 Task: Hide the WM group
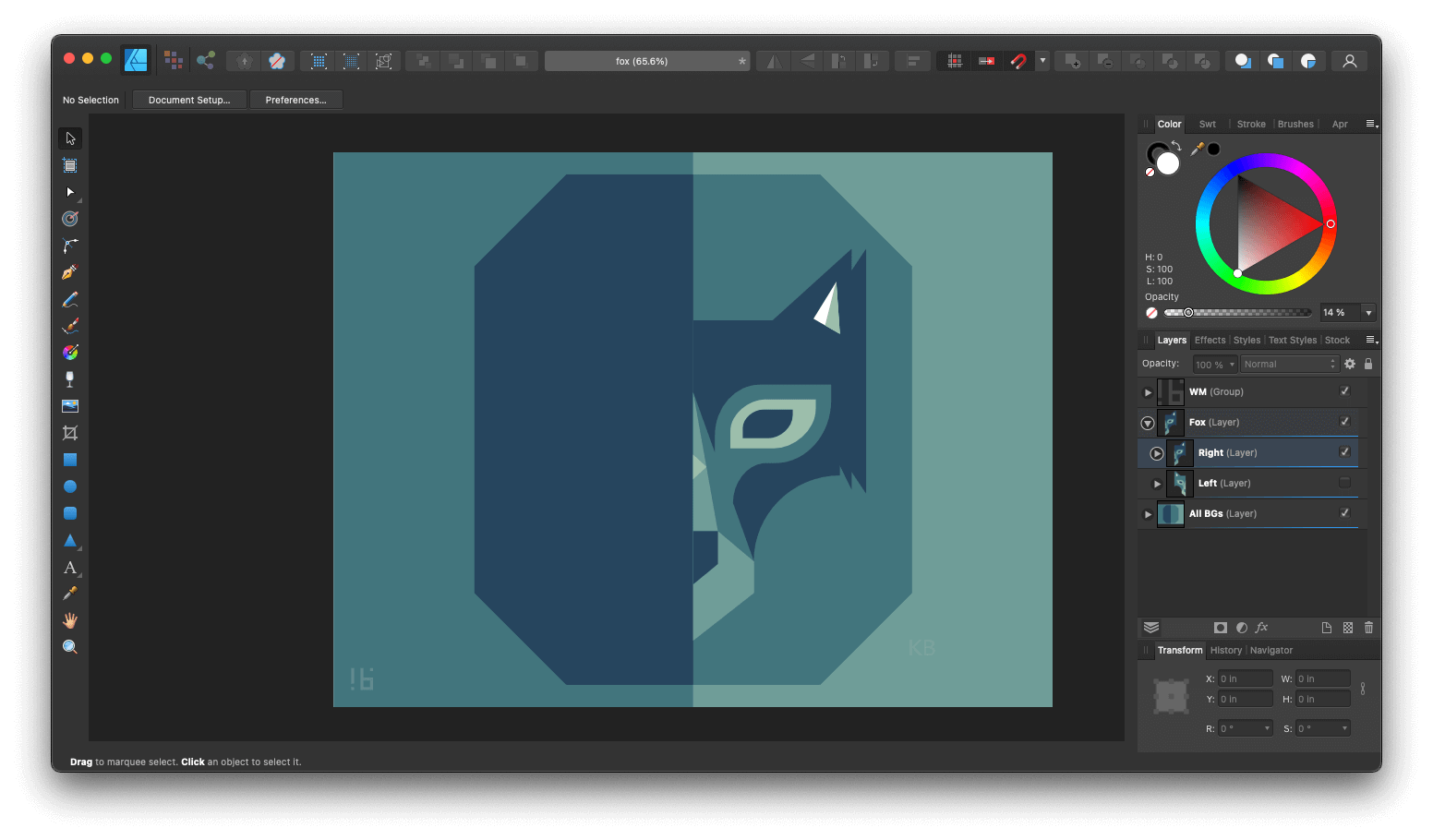pyautogui.click(x=1344, y=391)
